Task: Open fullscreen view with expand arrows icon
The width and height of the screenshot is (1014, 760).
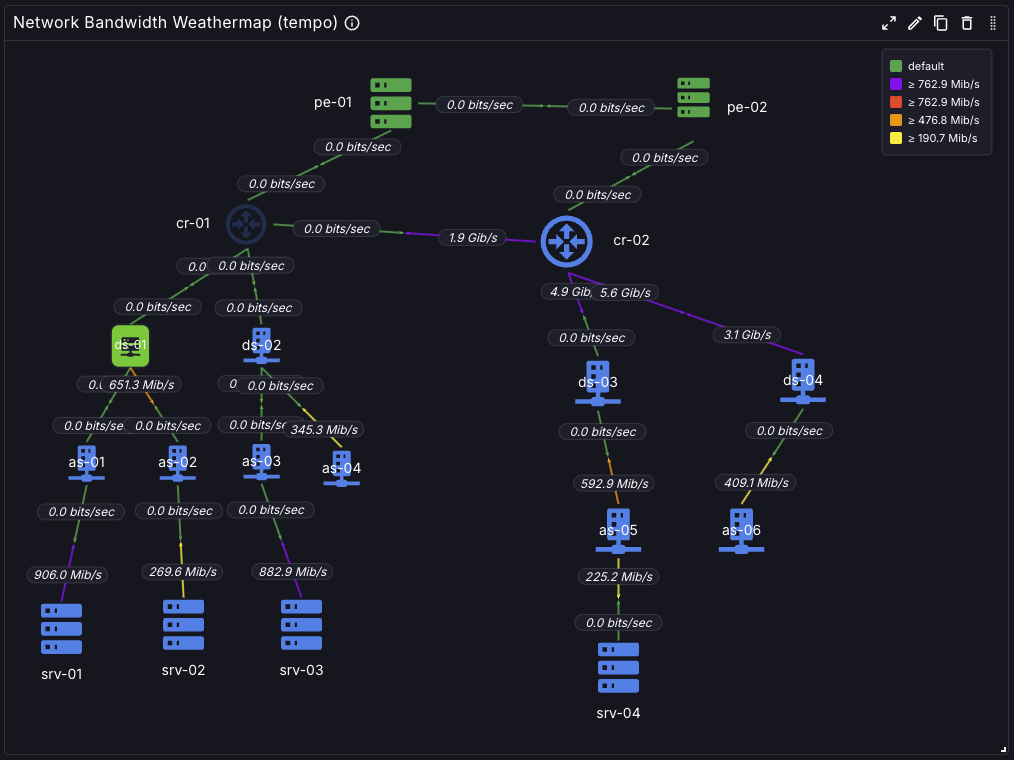Action: point(889,23)
